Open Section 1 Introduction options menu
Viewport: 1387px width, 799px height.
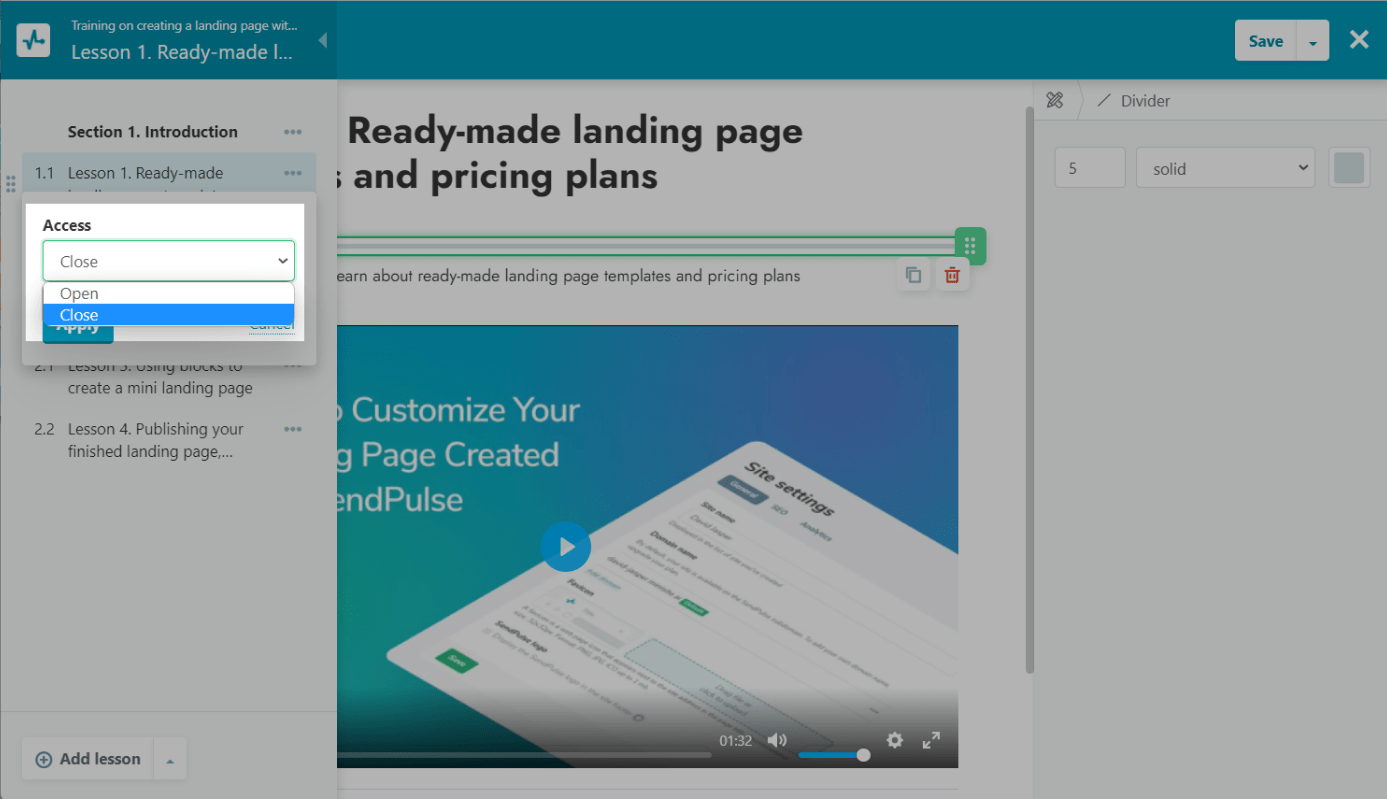coord(292,132)
